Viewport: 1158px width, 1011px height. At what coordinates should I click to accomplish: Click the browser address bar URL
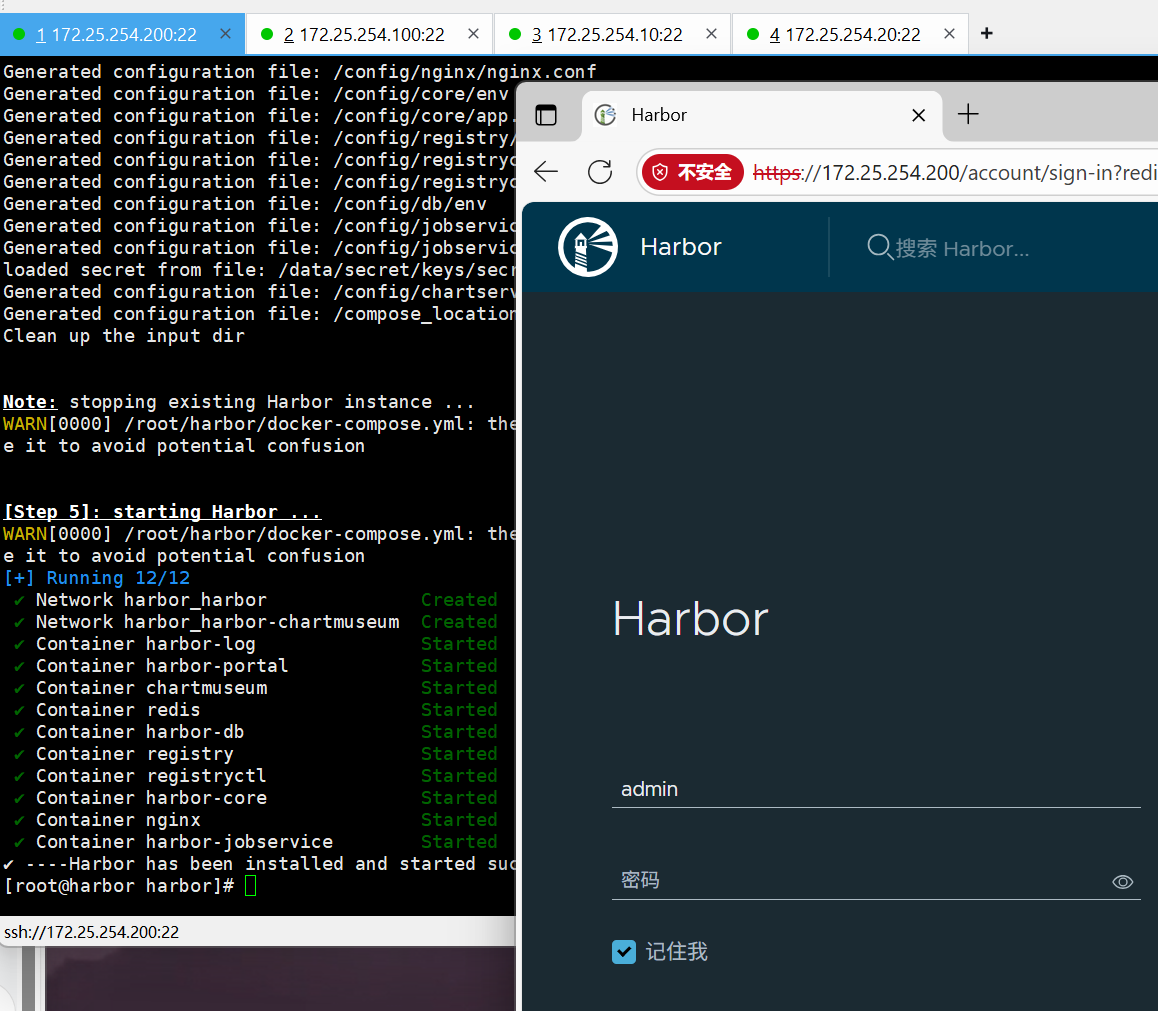tap(955, 173)
